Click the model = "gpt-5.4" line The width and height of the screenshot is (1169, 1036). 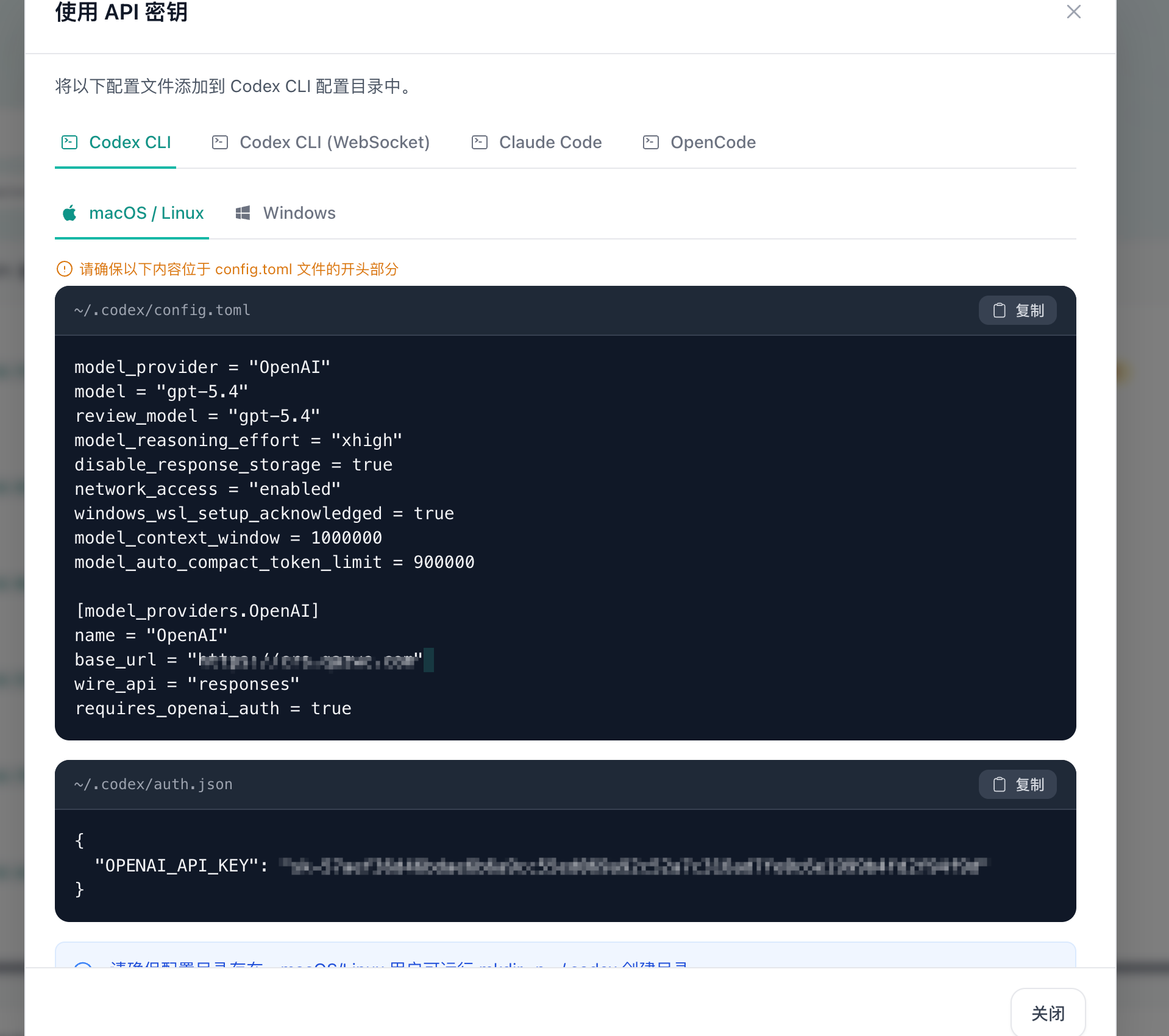162,391
